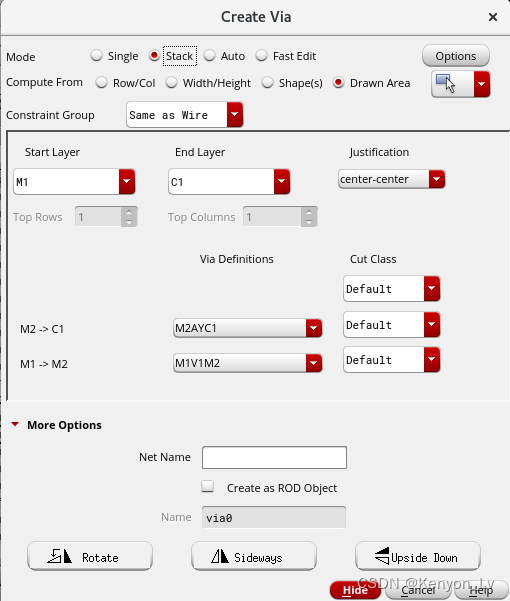The width and height of the screenshot is (510, 601).
Task: Open Constraint Group Same as Wire dropdown
Action: [185, 114]
